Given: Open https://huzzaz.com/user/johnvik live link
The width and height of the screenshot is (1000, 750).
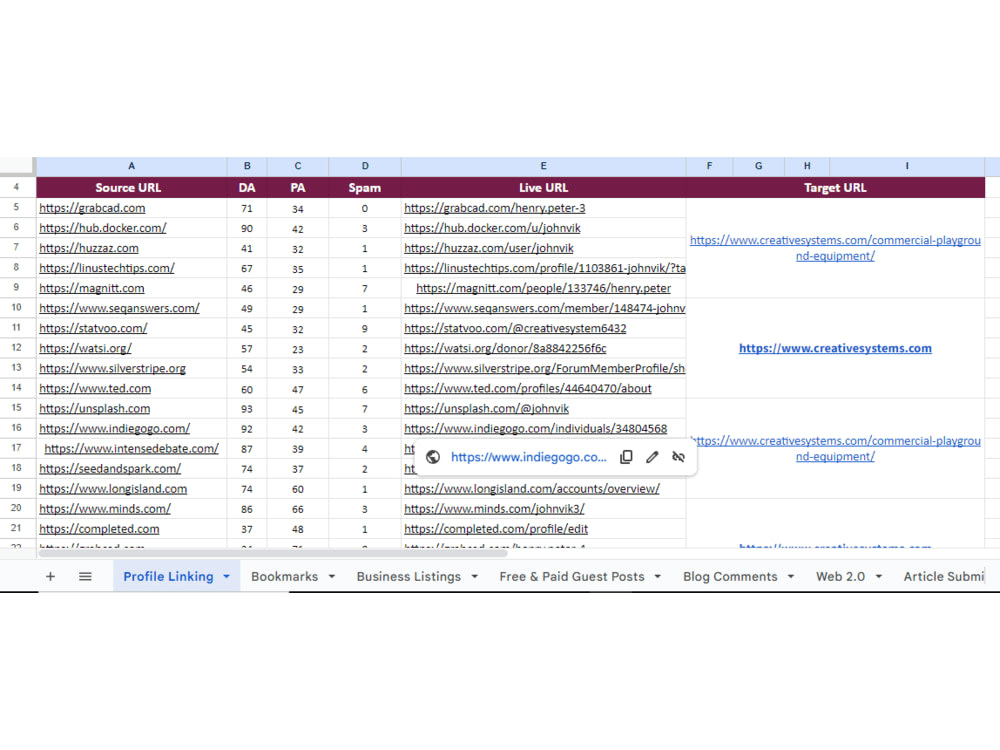Looking at the screenshot, I should point(489,248).
